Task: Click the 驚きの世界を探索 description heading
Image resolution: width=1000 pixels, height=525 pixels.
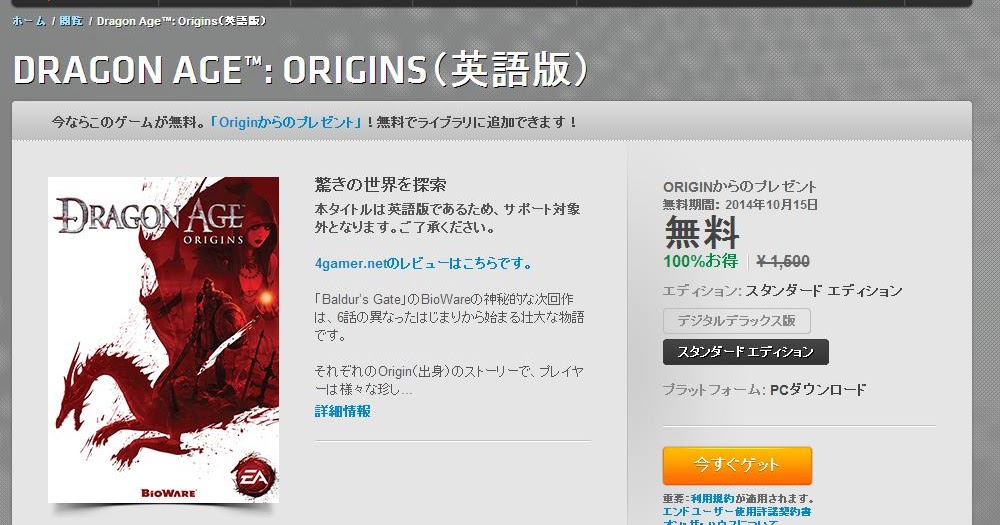Action: [381, 186]
